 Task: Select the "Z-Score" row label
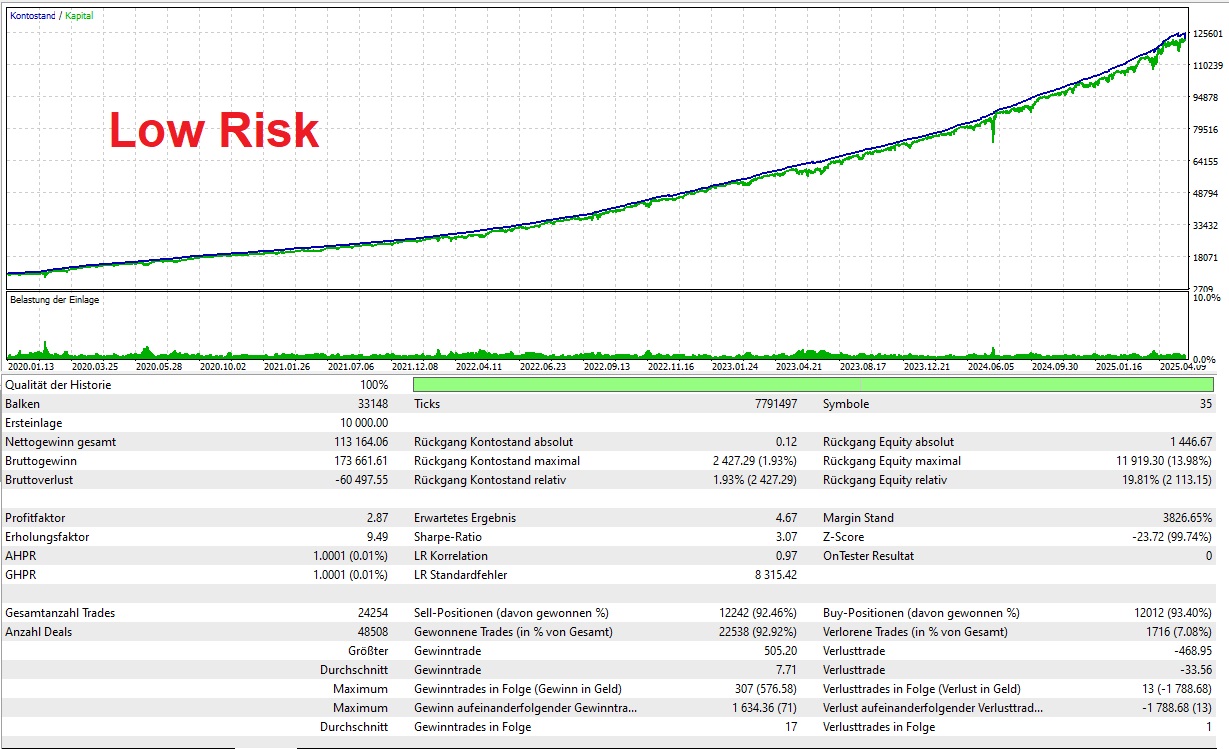843,537
